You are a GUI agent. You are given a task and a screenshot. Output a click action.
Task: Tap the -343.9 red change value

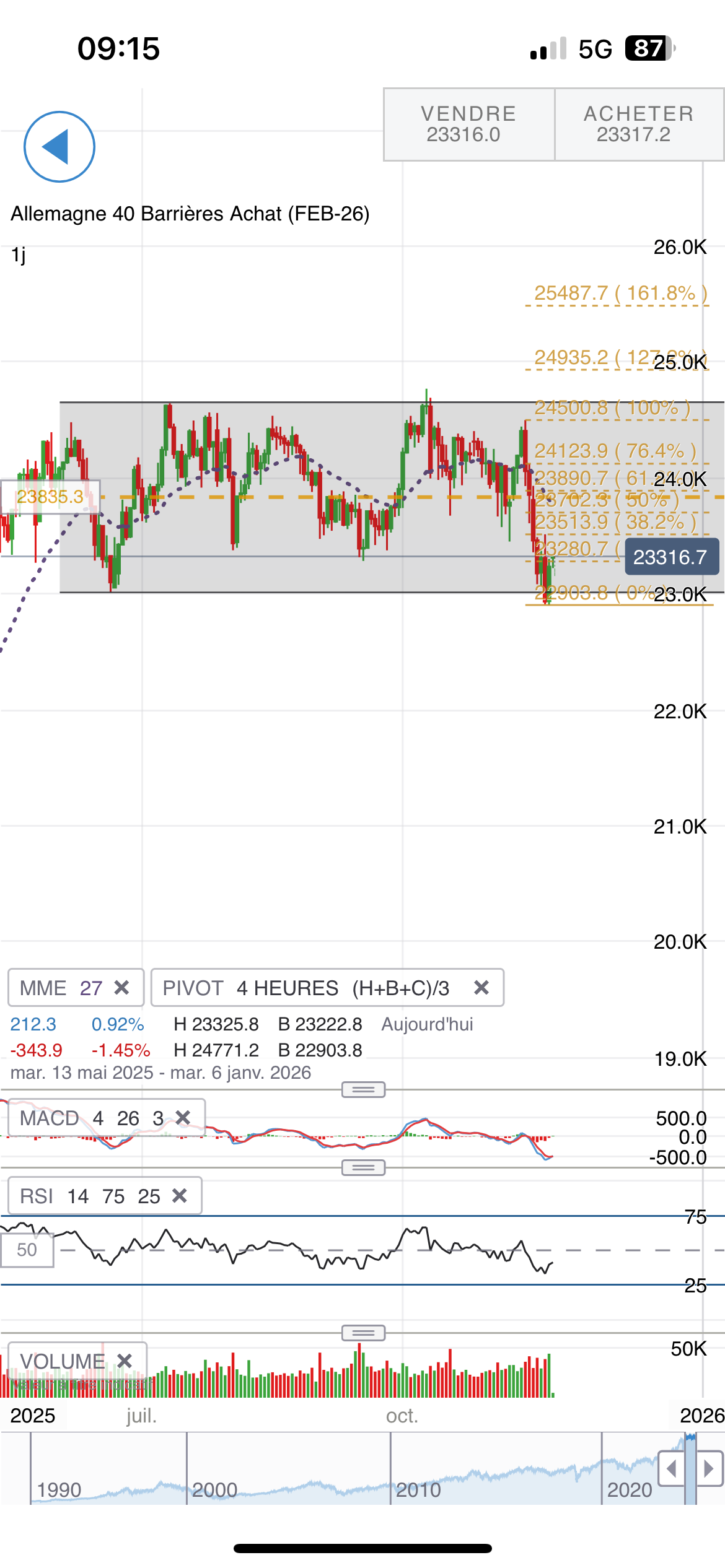(37, 1050)
